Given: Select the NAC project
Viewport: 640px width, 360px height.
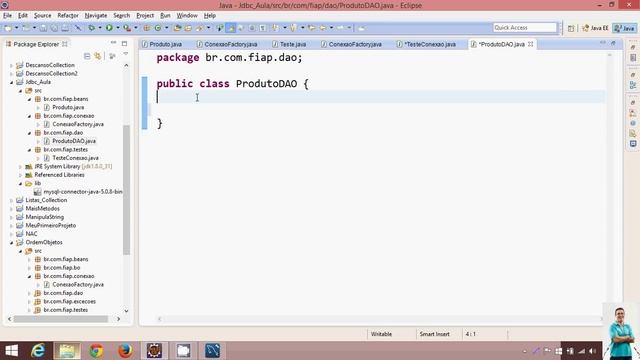Looking at the screenshot, I should click(31, 234).
